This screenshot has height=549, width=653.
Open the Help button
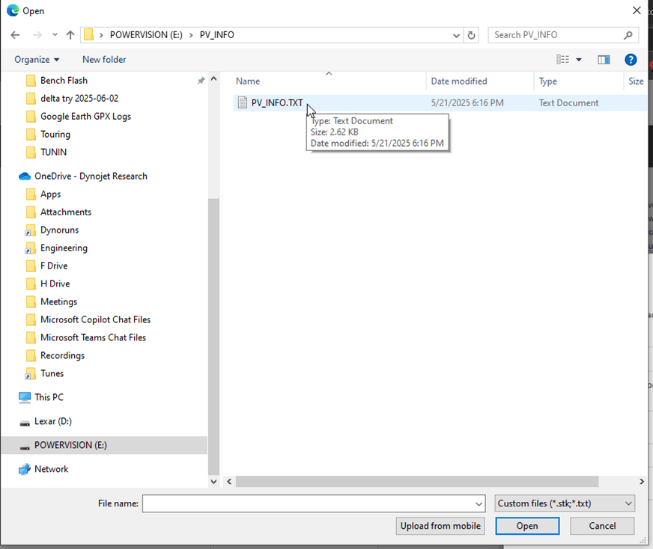630,60
